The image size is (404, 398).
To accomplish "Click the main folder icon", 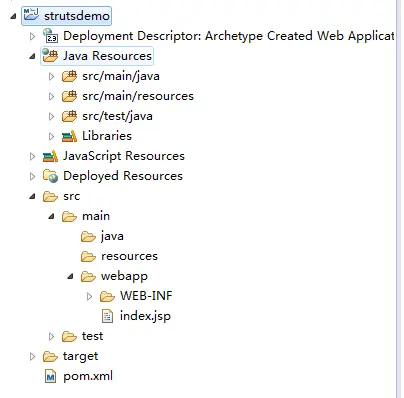I will point(69,216).
